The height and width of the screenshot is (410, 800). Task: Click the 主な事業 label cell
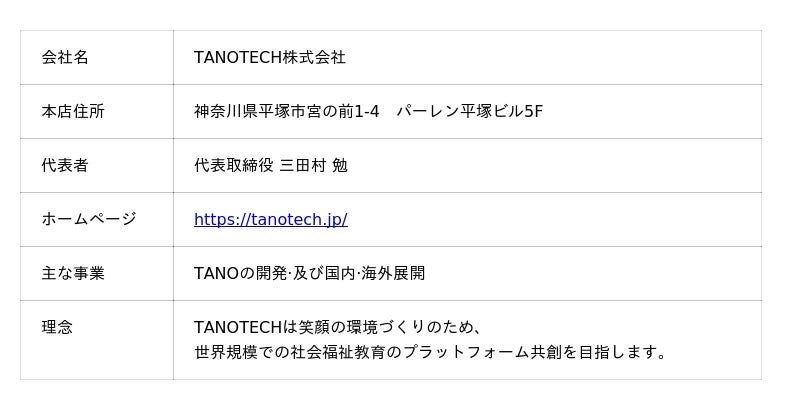coord(73,274)
